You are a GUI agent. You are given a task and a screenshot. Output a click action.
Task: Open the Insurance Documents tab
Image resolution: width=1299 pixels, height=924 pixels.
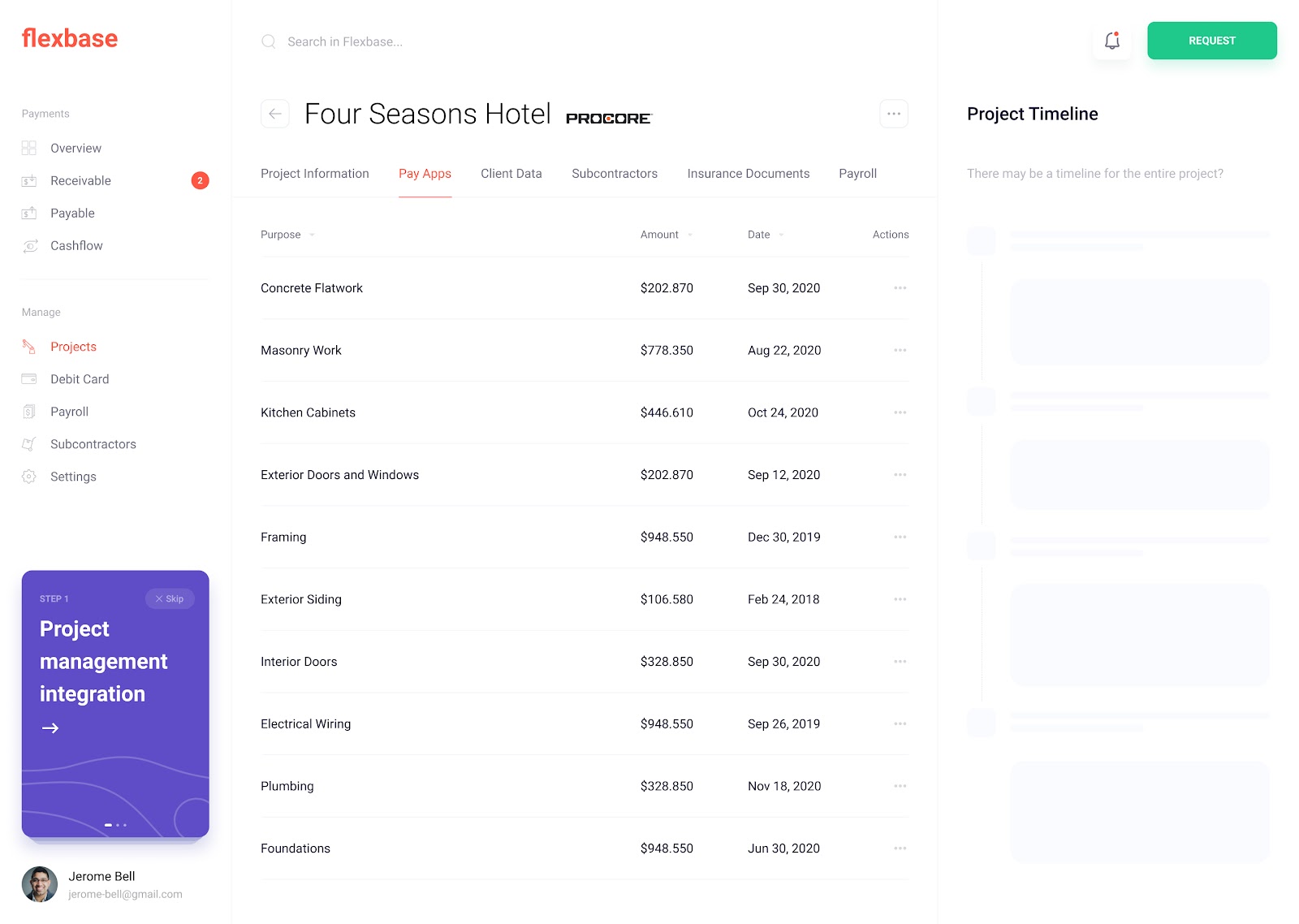(749, 174)
